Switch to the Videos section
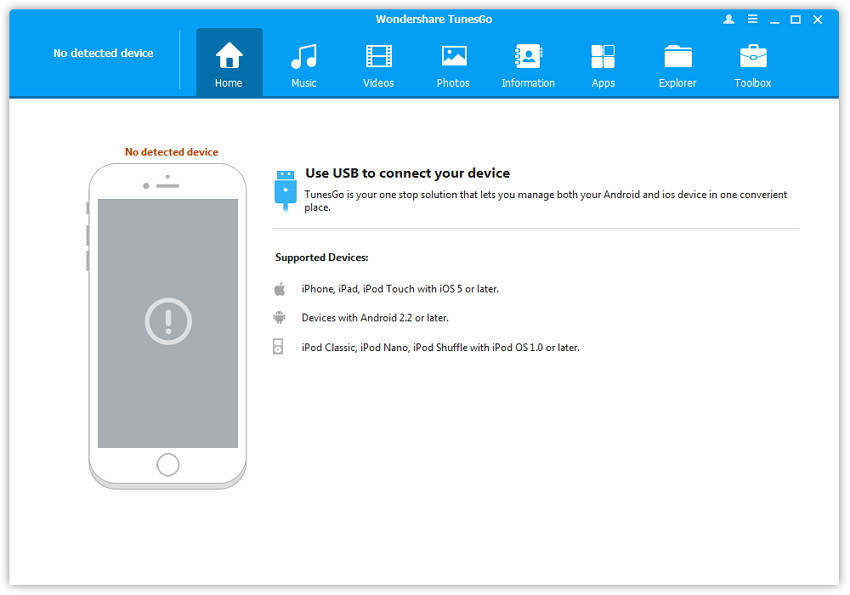The image size is (850, 595). point(378,64)
